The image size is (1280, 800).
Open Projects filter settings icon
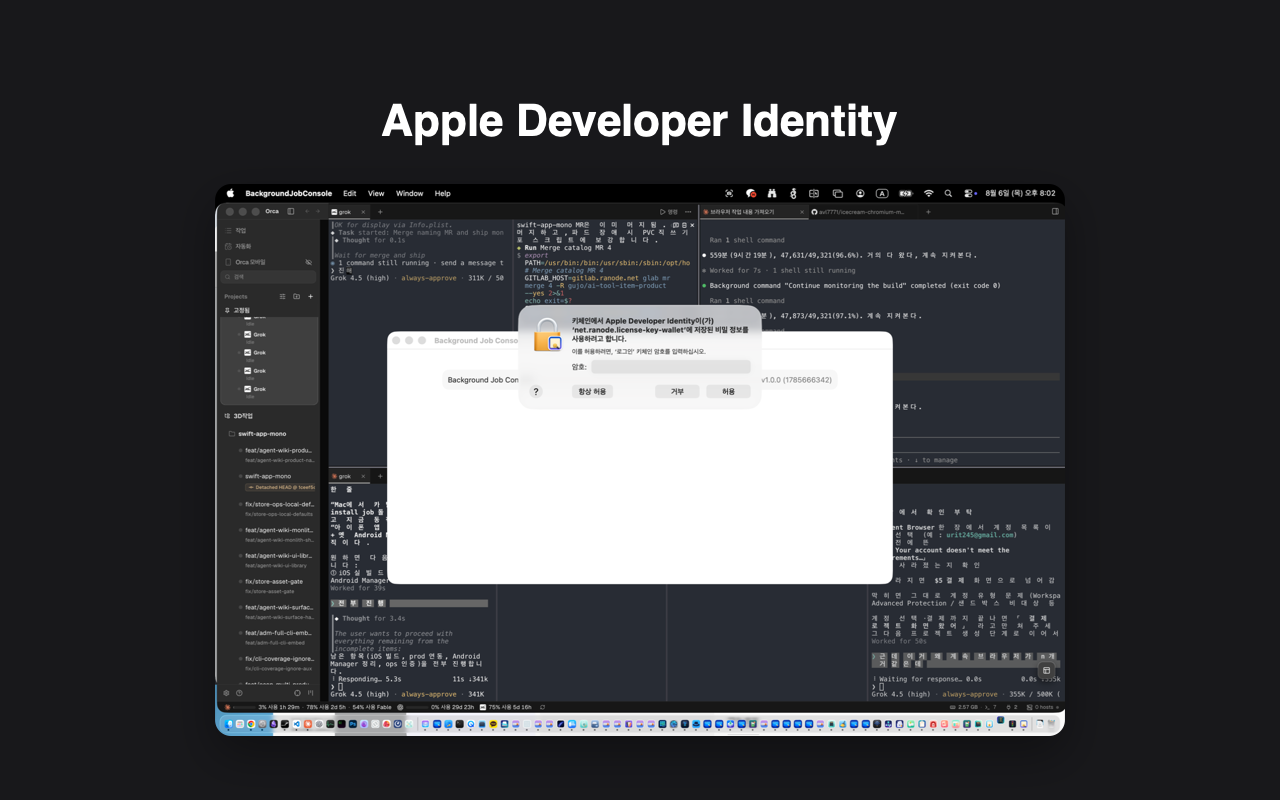point(282,296)
